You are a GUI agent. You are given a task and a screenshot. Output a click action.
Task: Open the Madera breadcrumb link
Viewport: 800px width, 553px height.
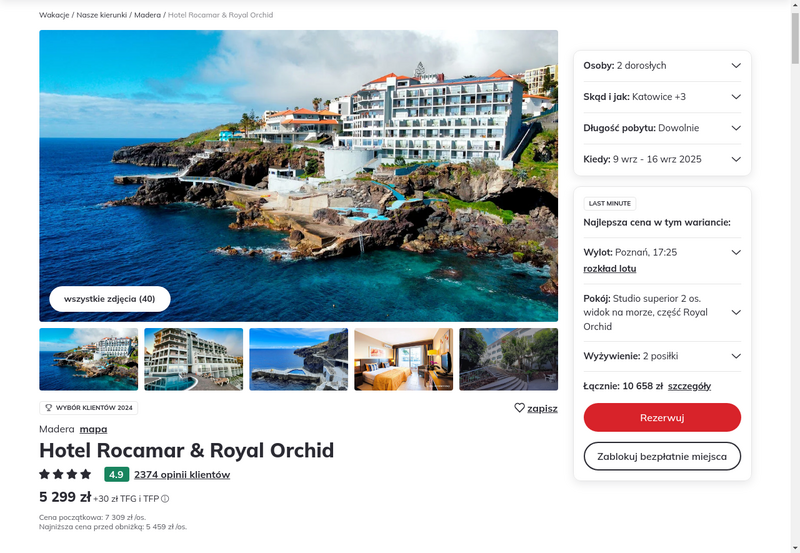coord(147,15)
